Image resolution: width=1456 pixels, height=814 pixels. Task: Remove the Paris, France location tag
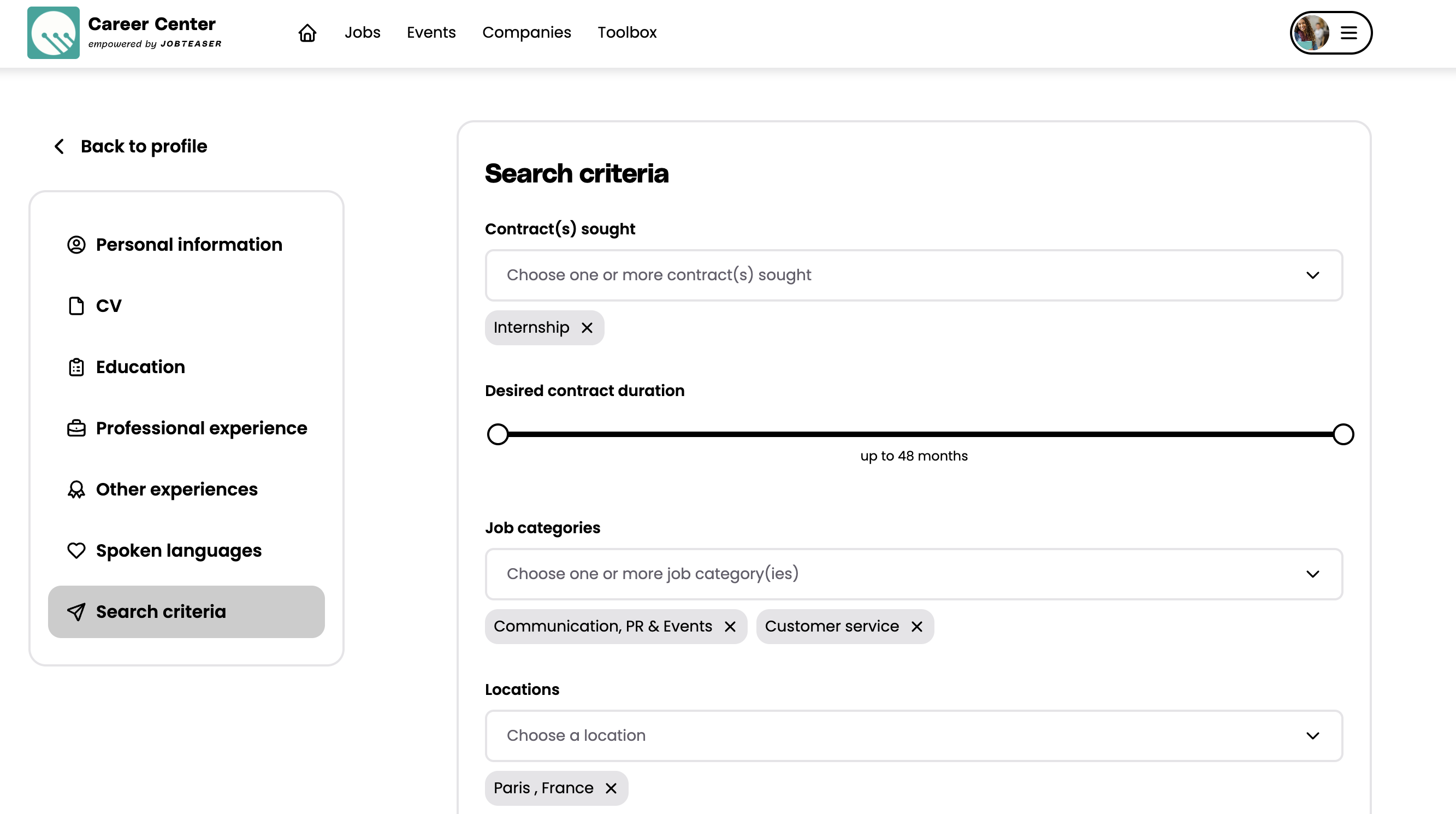pyautogui.click(x=611, y=788)
